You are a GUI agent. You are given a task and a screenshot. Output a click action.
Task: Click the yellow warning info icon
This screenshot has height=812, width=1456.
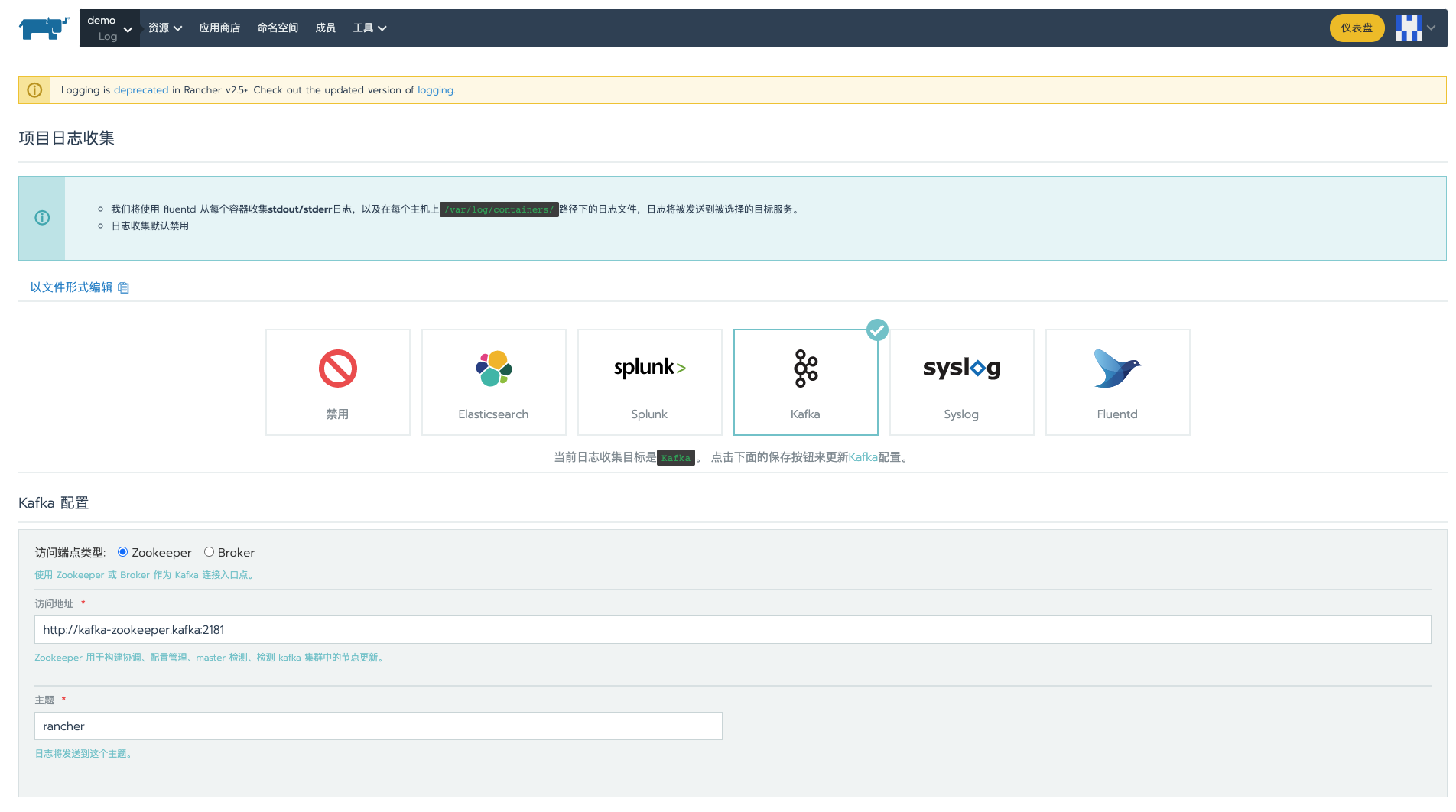34,90
